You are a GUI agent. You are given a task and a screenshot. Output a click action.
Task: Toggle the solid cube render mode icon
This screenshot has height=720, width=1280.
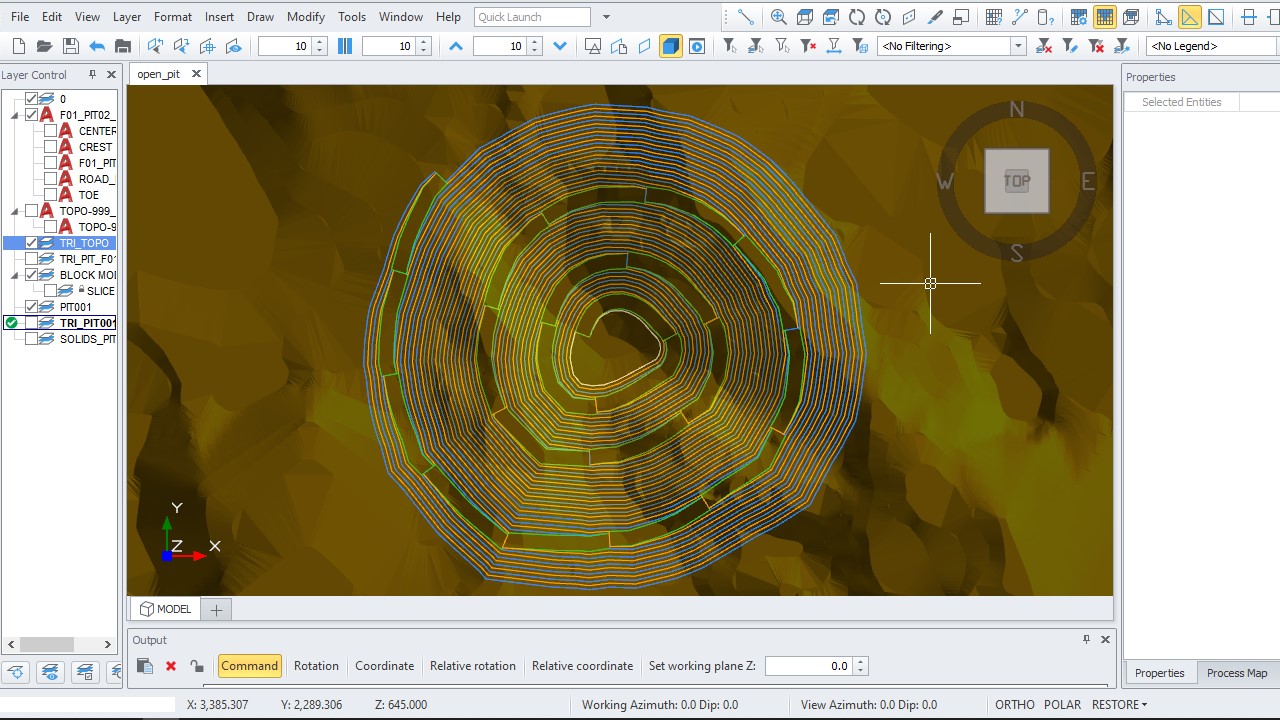click(671, 46)
